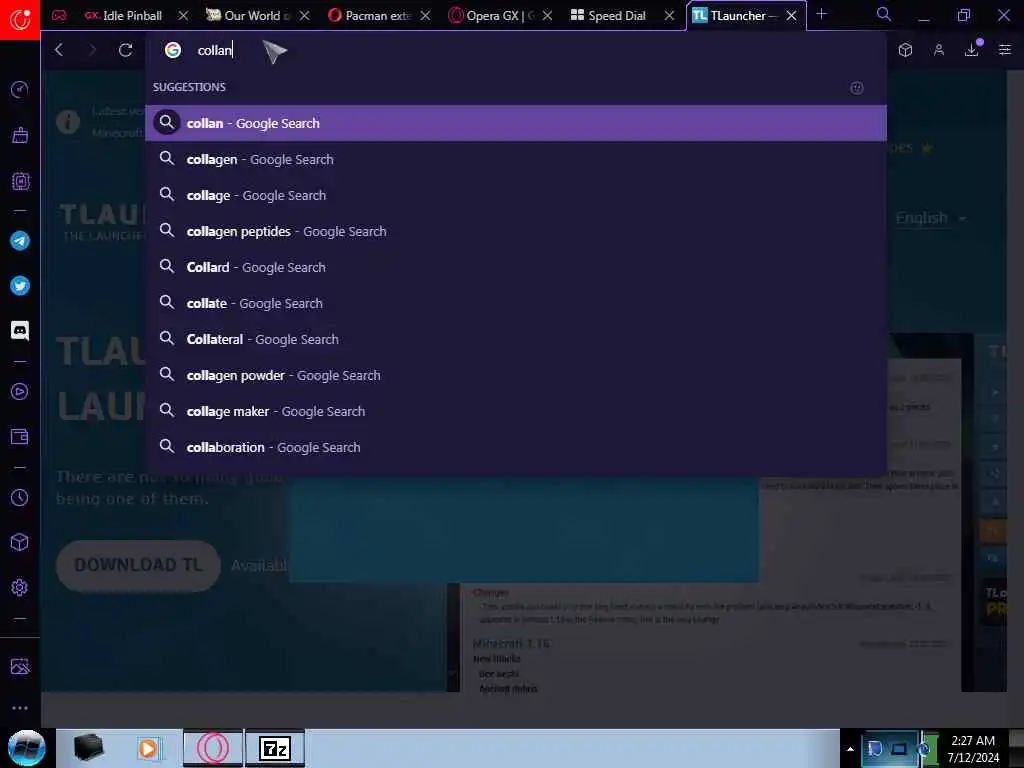Image resolution: width=1024 pixels, height=768 pixels.
Task: Open Discord in sidebar
Action: (x=20, y=330)
